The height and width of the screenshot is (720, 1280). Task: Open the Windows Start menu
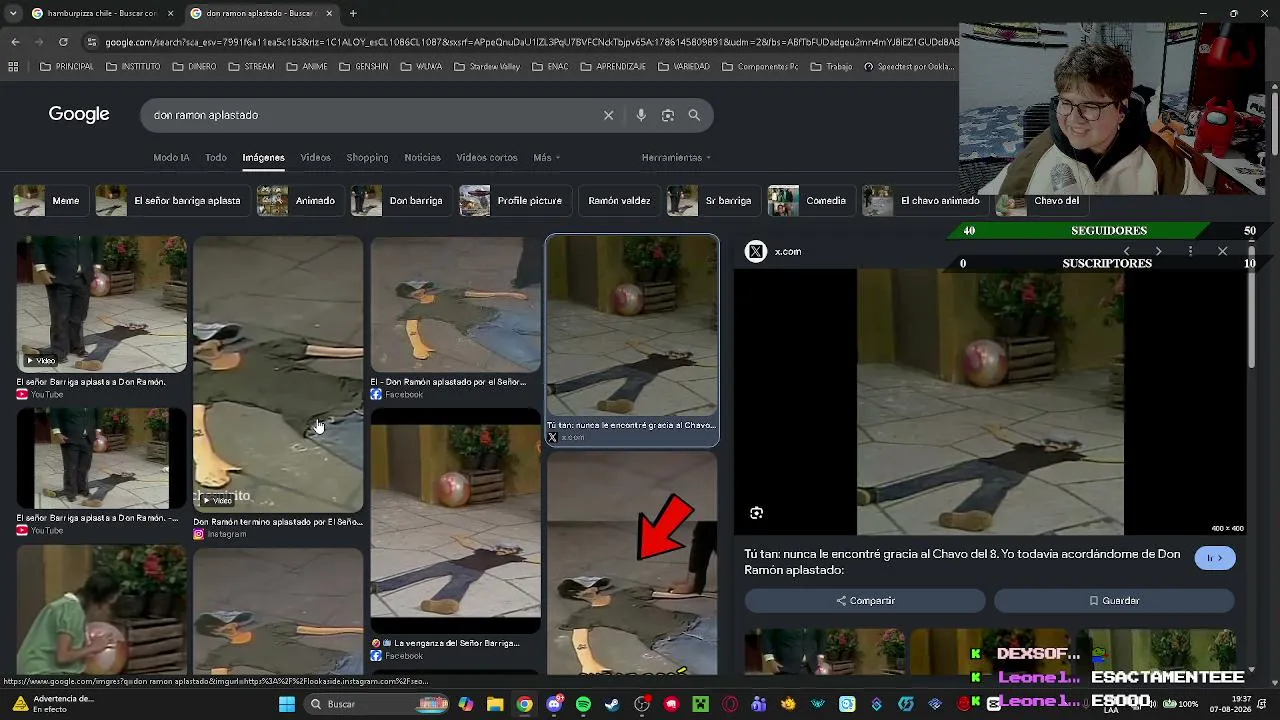coord(287,704)
